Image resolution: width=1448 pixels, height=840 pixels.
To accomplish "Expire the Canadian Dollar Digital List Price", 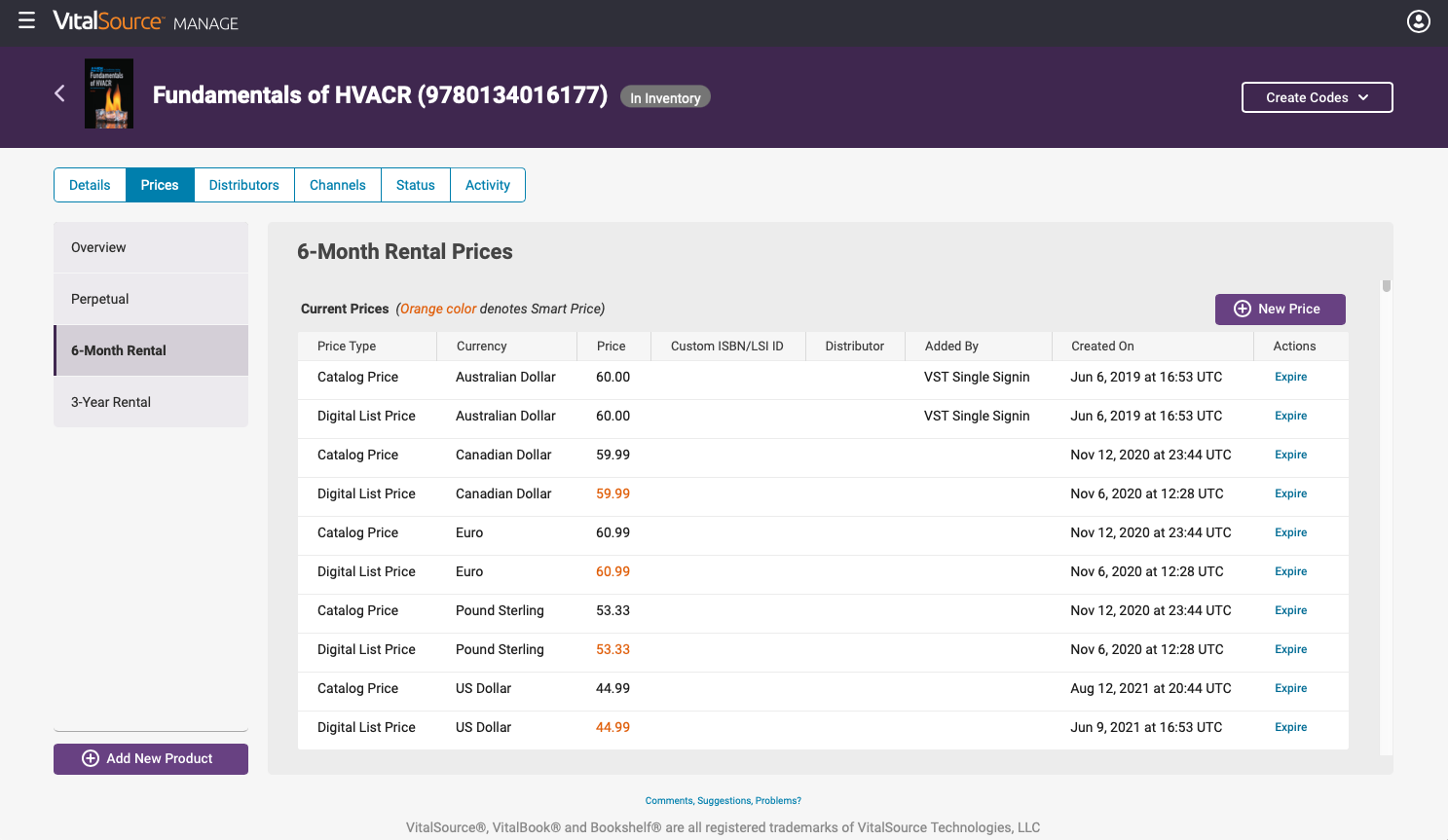I will (x=1290, y=493).
